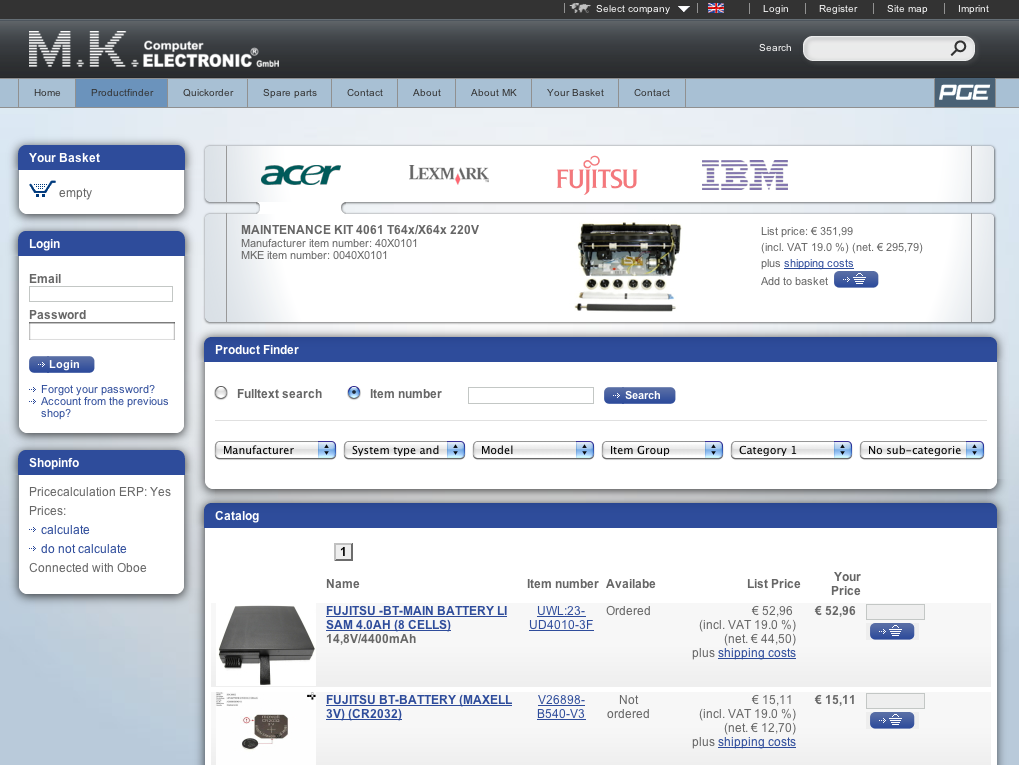Click the cart icon for the Maxell CR2032 battery
The height and width of the screenshot is (765, 1019).
pyautogui.click(x=891, y=720)
